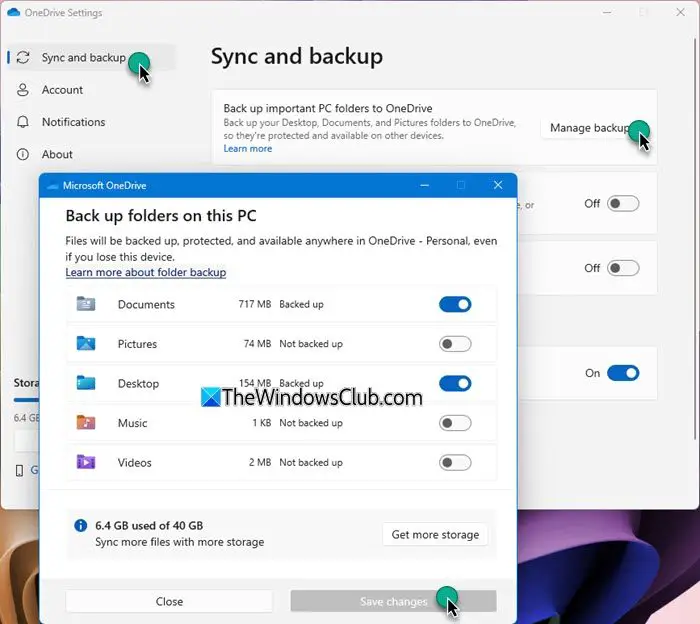Select the Videos label in backup list
This screenshot has width=700, height=624.
pyautogui.click(x=134, y=462)
